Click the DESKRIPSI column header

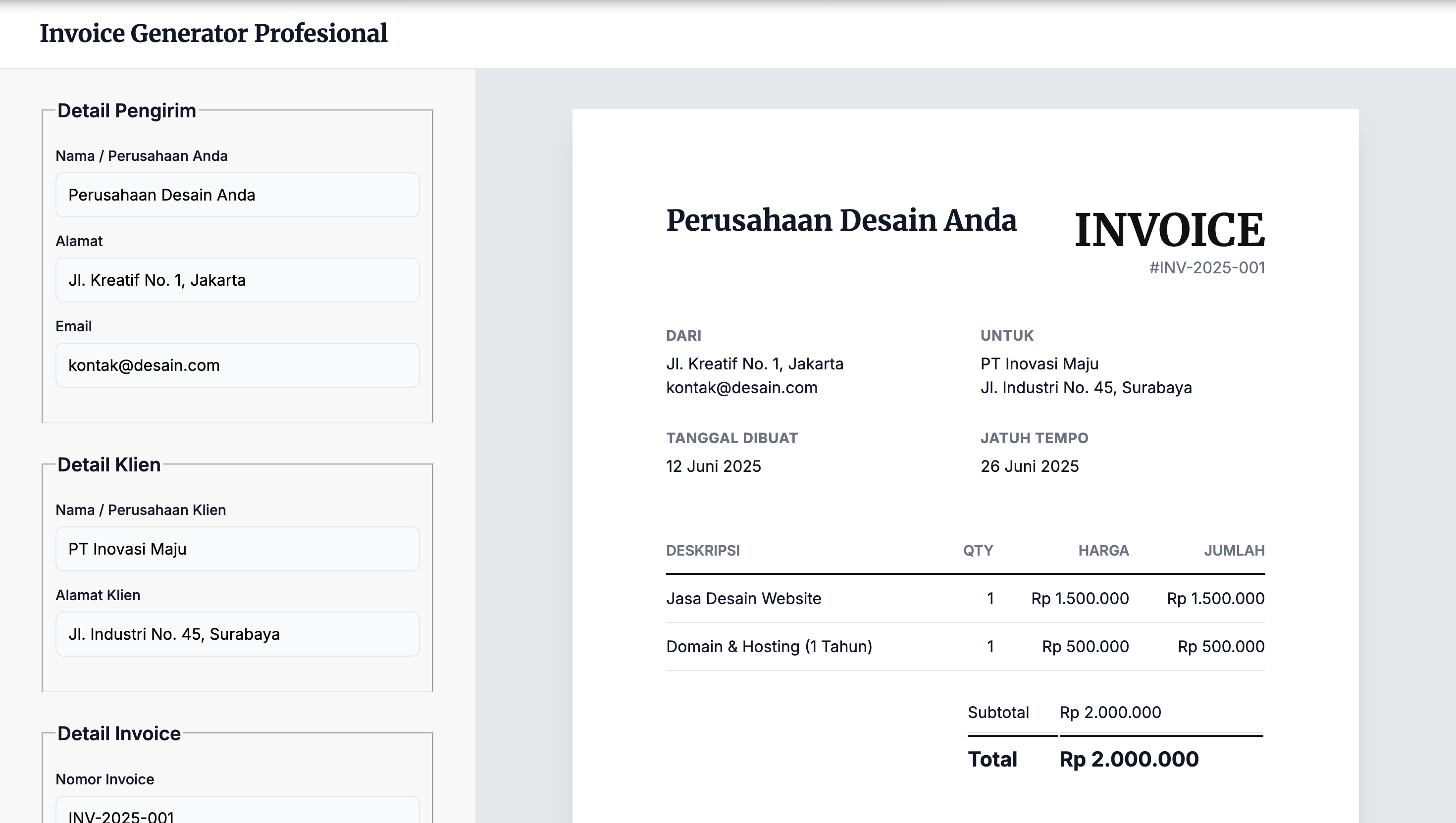click(703, 551)
